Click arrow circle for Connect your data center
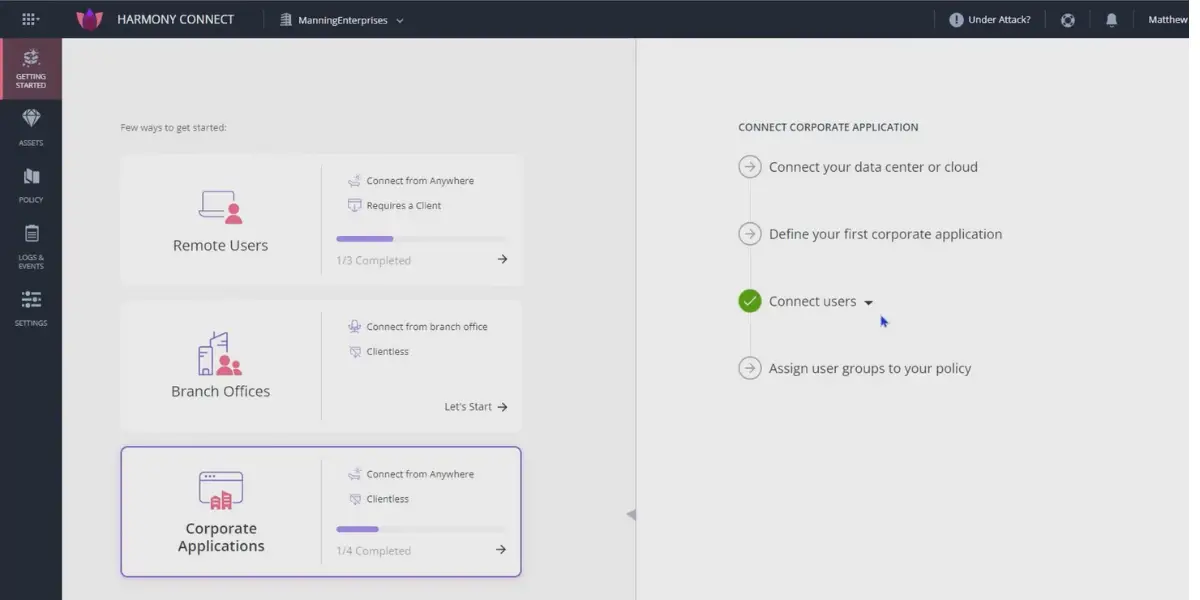The height and width of the screenshot is (600, 1200). (x=750, y=167)
